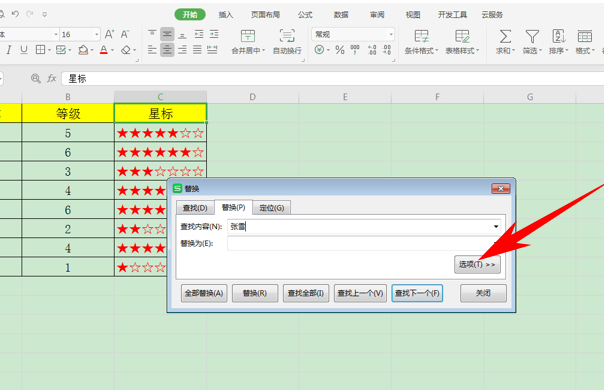The width and height of the screenshot is (604, 390).
Task: Open the 定位(G) tab in dialog
Action: coord(272,208)
